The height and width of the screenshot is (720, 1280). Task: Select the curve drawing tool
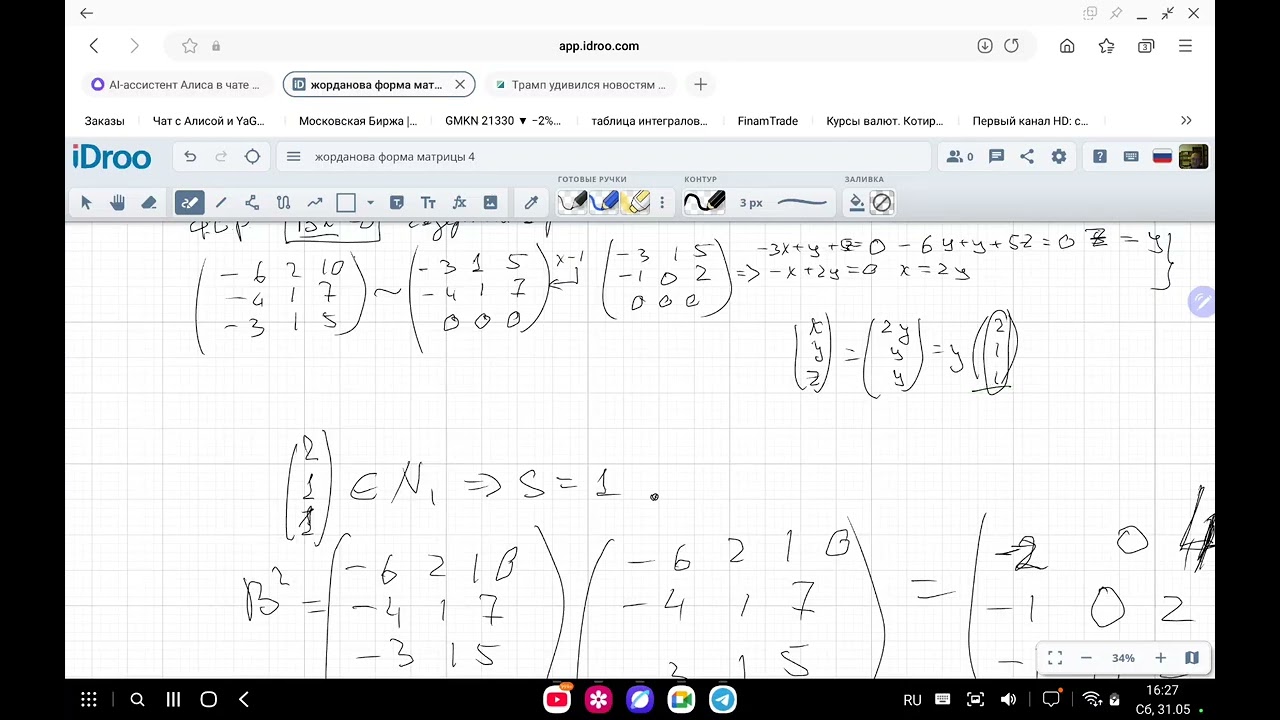tap(283, 203)
